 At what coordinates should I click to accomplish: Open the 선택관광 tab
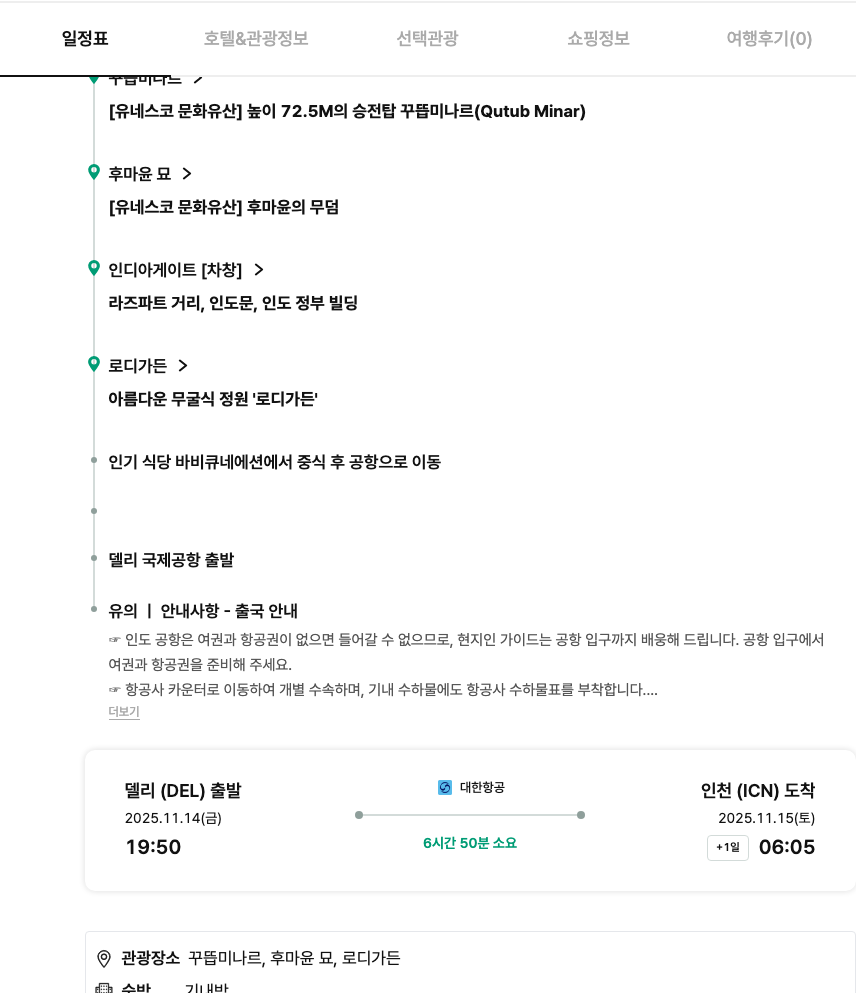coord(427,39)
